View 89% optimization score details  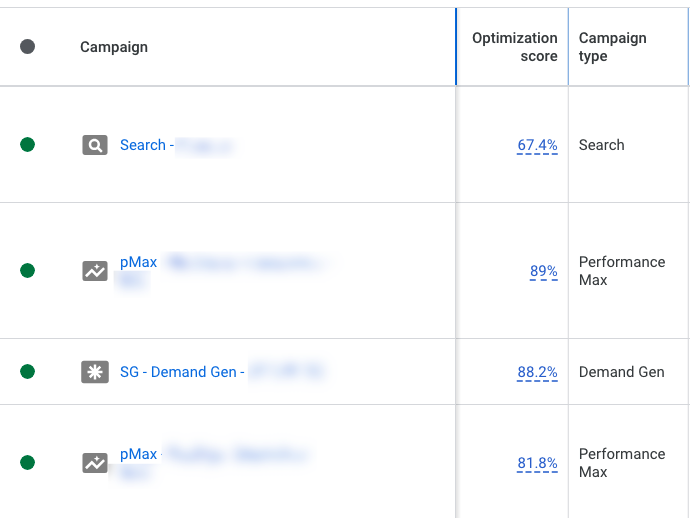click(543, 271)
